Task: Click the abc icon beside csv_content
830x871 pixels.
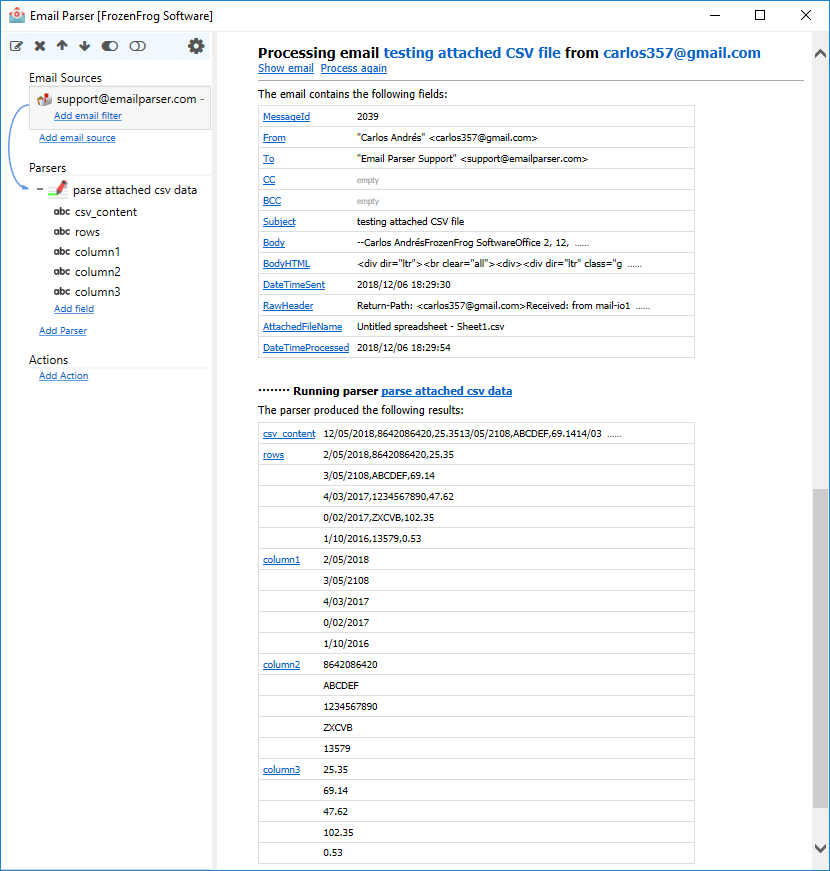Action: coord(62,212)
